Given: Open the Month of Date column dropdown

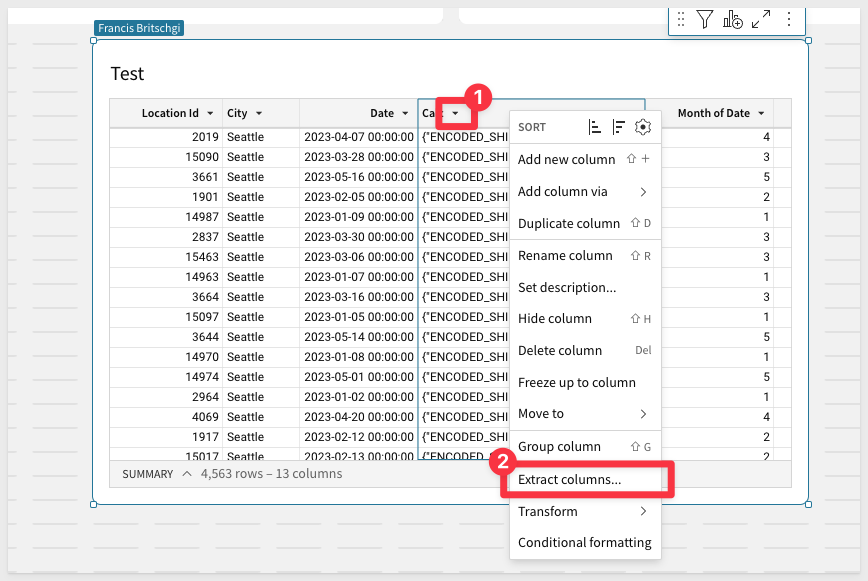Looking at the screenshot, I should (x=762, y=114).
